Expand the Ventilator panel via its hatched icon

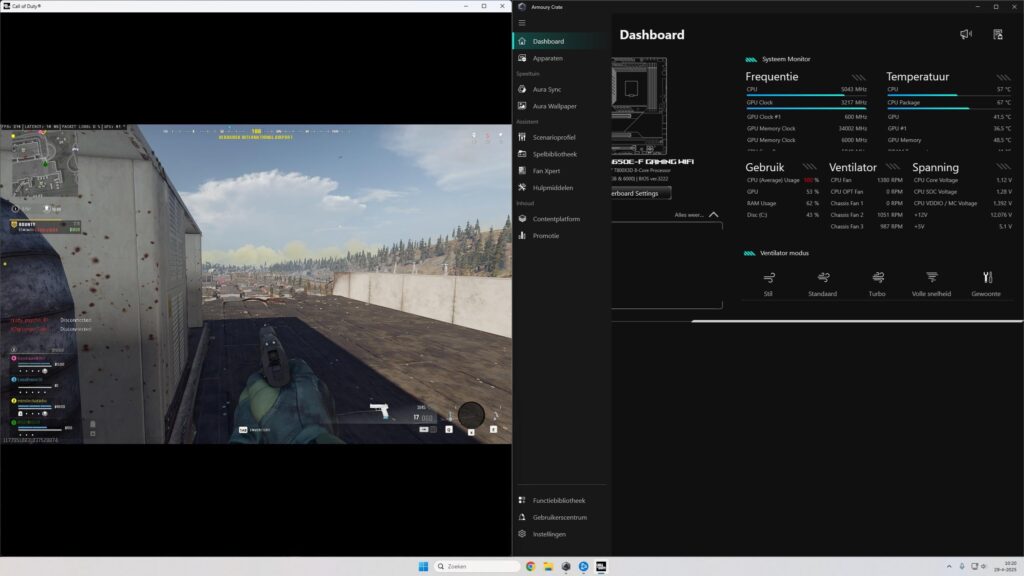(893, 167)
